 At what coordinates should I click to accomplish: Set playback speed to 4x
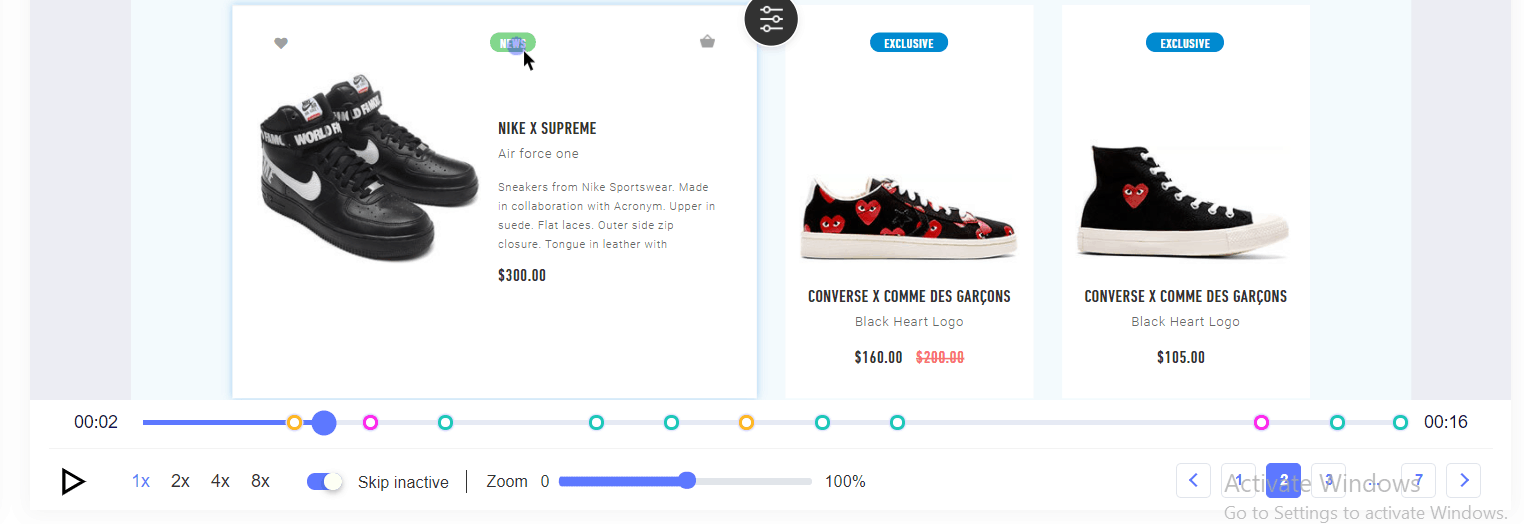[x=220, y=481]
